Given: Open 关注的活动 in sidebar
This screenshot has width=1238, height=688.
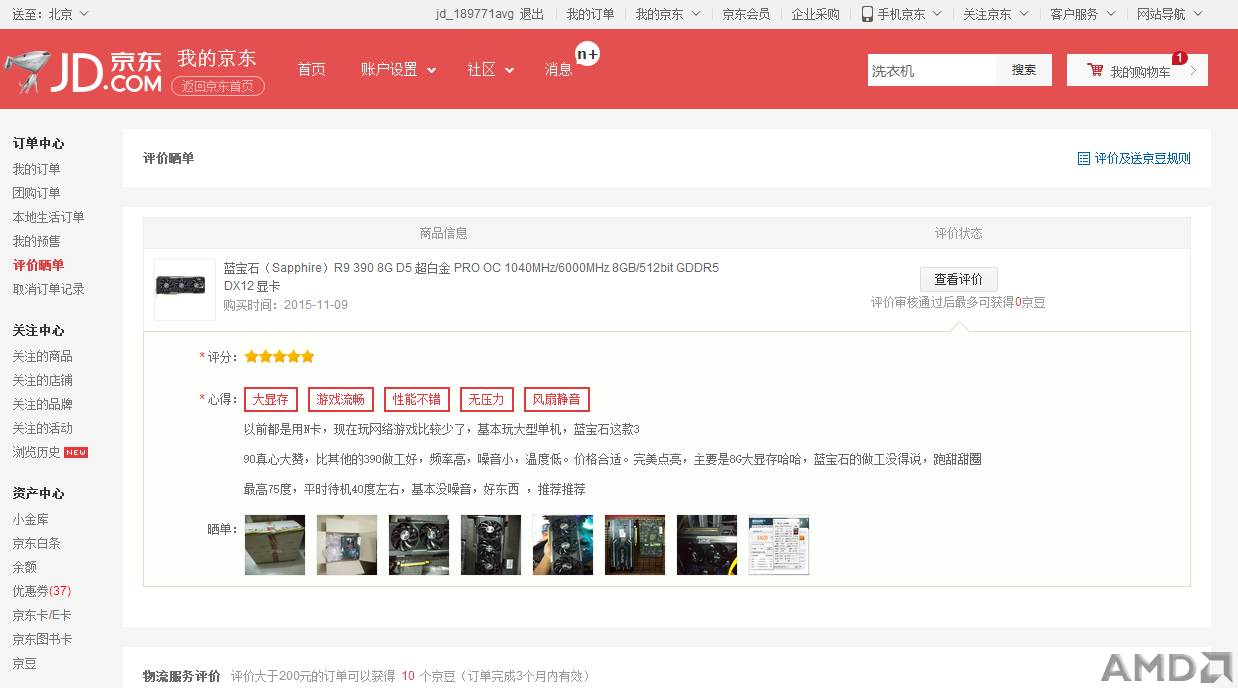Looking at the screenshot, I should [42, 428].
